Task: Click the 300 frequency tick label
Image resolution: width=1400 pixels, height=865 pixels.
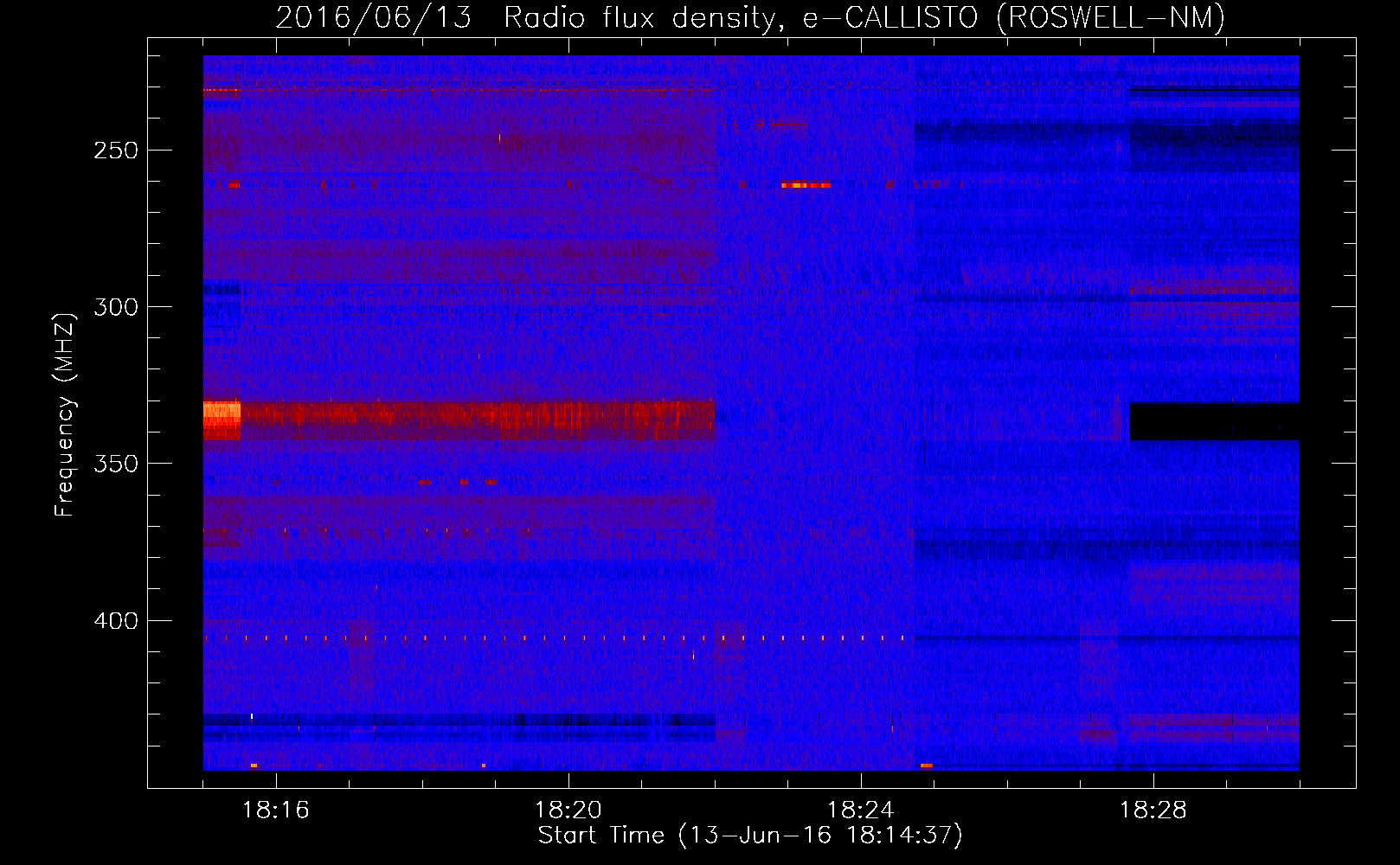Action: (116, 307)
